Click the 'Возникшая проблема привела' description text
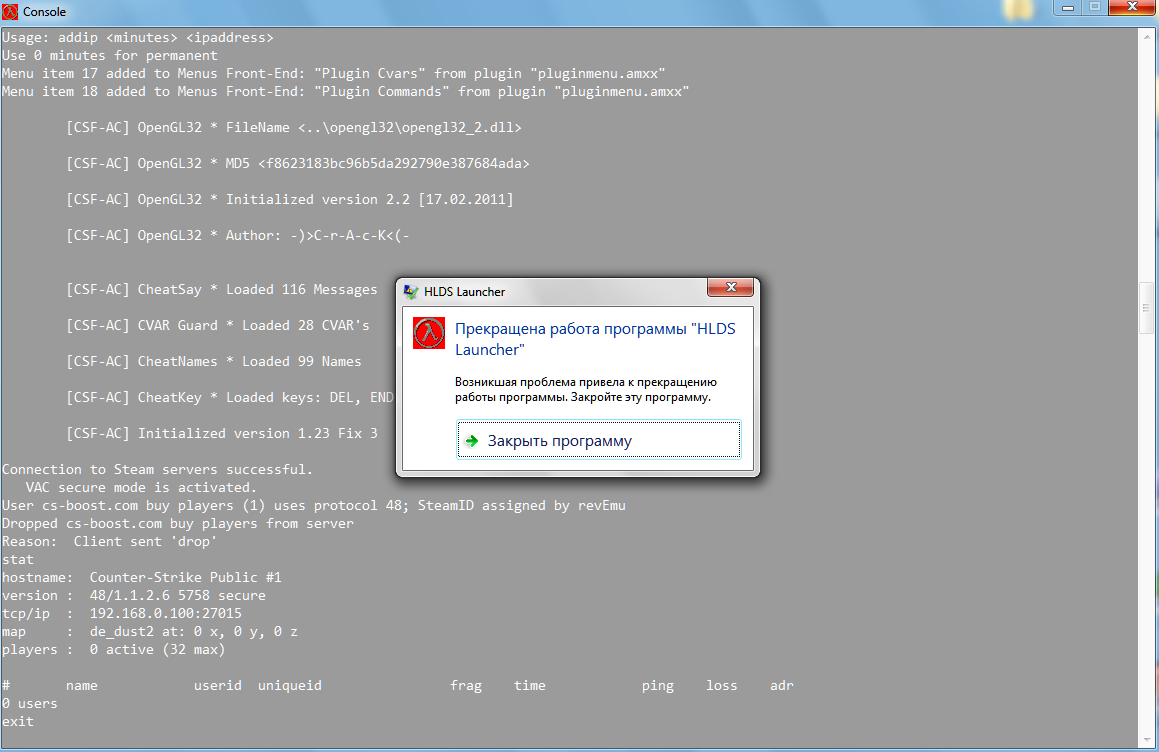 [585, 390]
